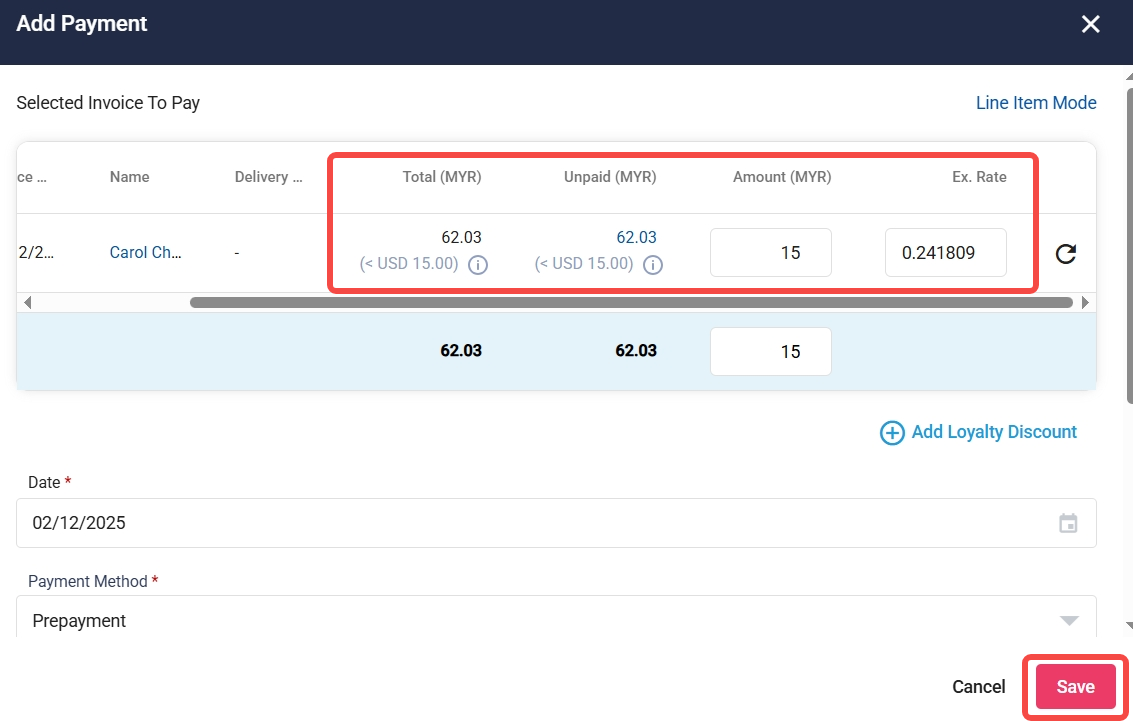Click the Delivery ... column header
This screenshot has width=1133, height=727.
pos(268,177)
